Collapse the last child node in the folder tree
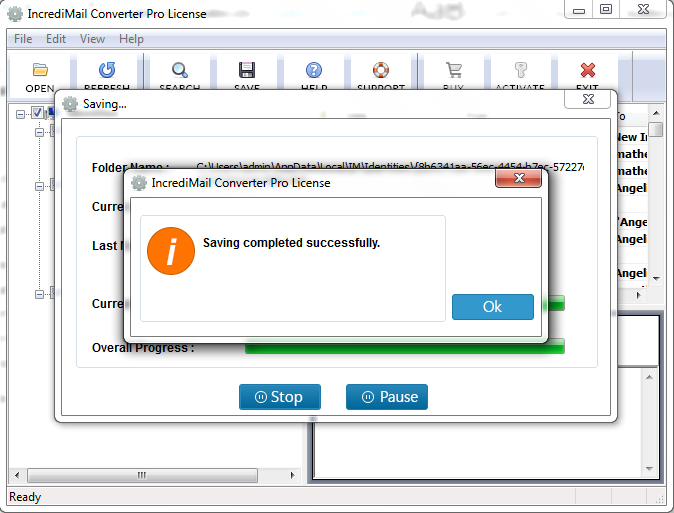The image size is (674, 513). tap(39, 294)
